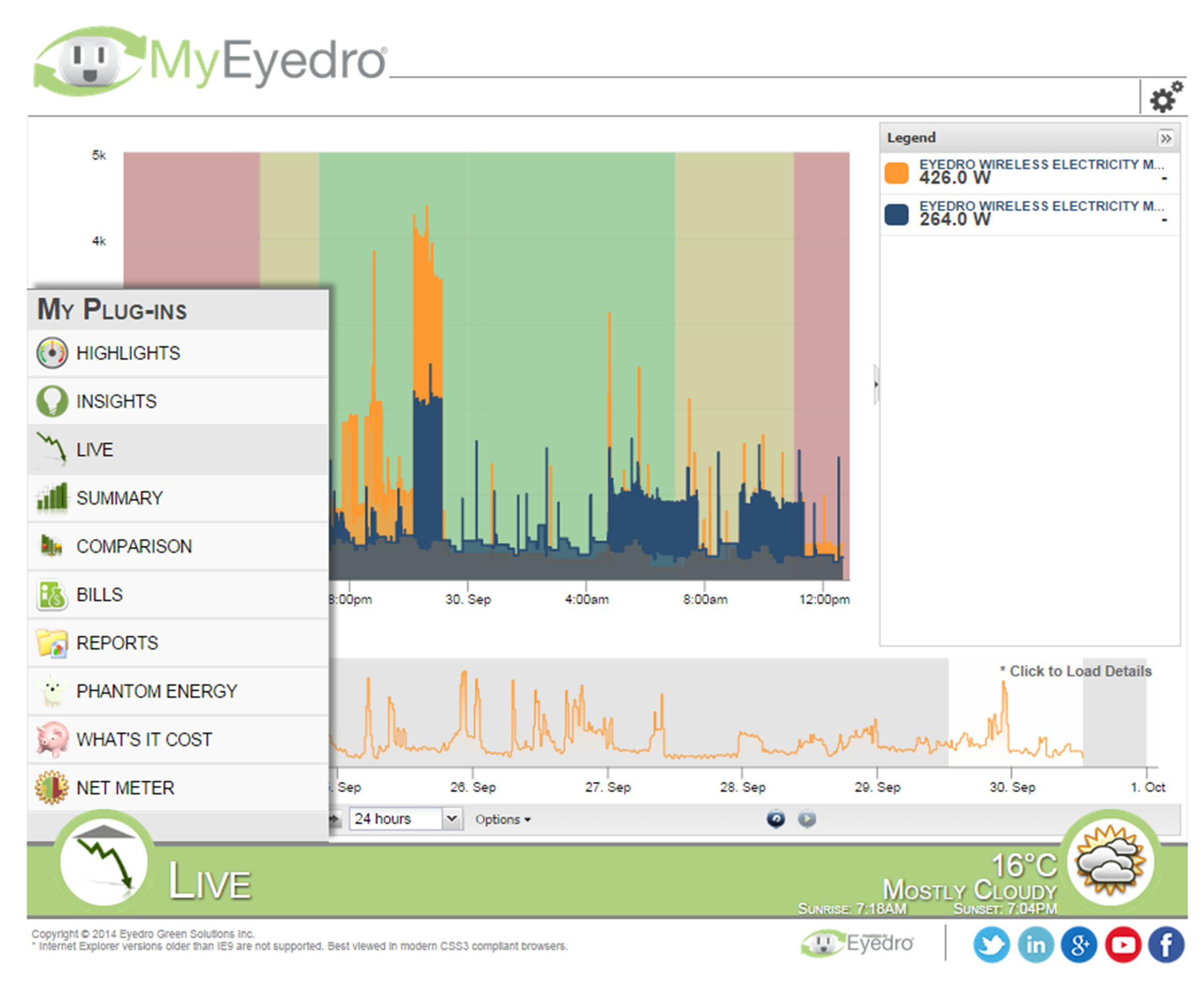This screenshot has height=987, width=1204.
Task: Select HIGHLIGHTS from My Plug-ins menu
Action: (x=178, y=353)
